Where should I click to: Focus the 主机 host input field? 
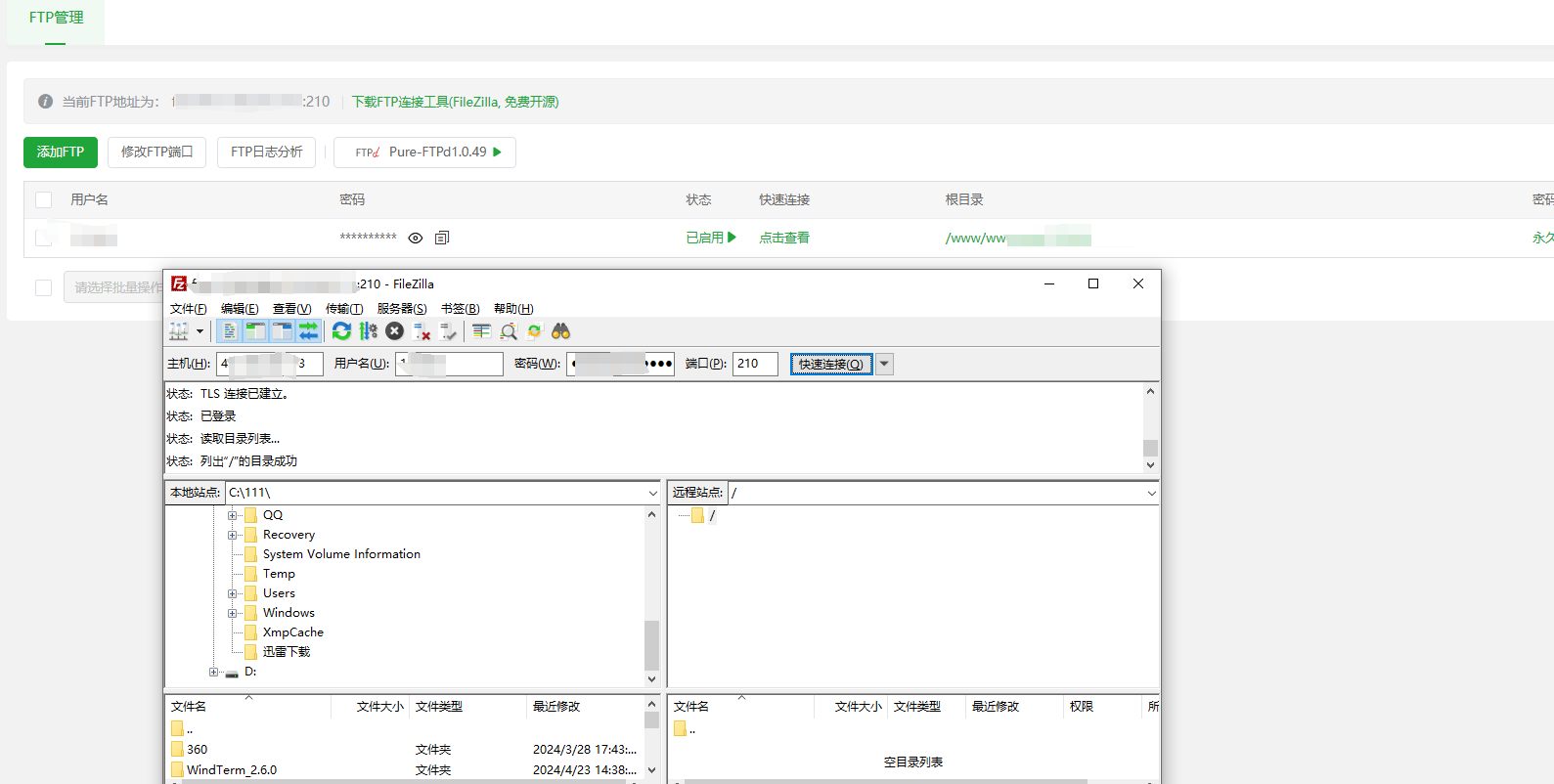[269, 364]
